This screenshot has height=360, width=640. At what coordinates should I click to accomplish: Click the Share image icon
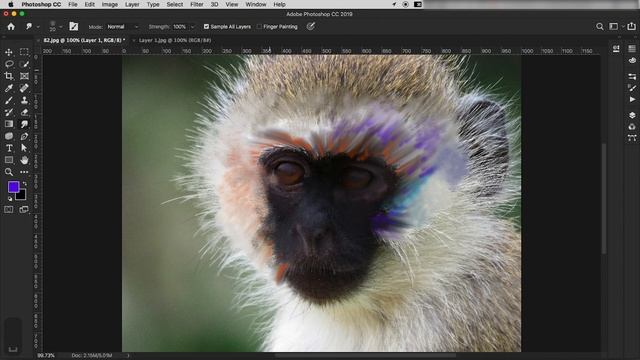click(631, 26)
